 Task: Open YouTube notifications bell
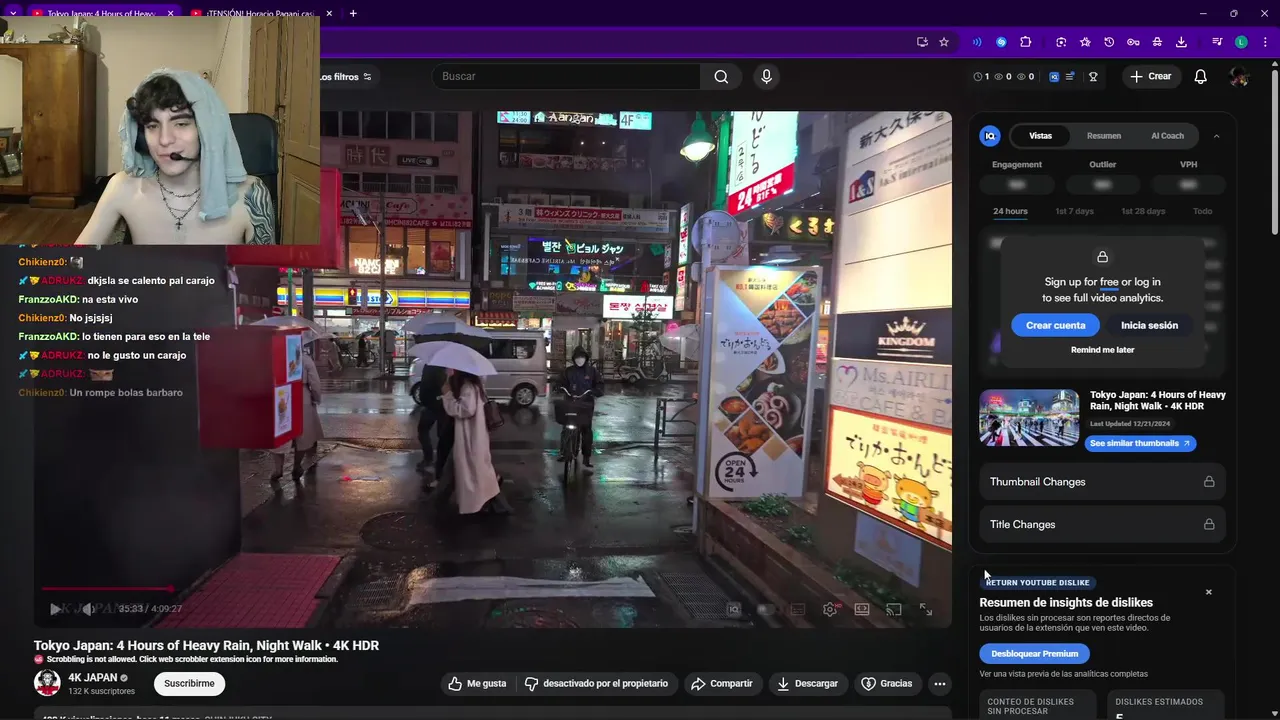(1201, 77)
